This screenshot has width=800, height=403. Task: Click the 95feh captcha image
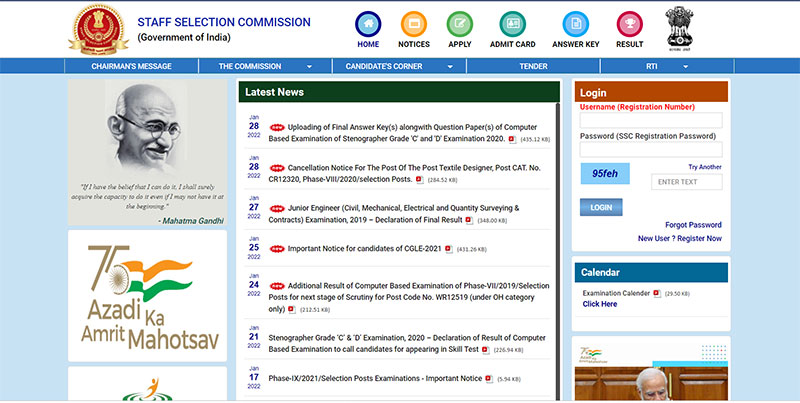pyautogui.click(x=605, y=173)
